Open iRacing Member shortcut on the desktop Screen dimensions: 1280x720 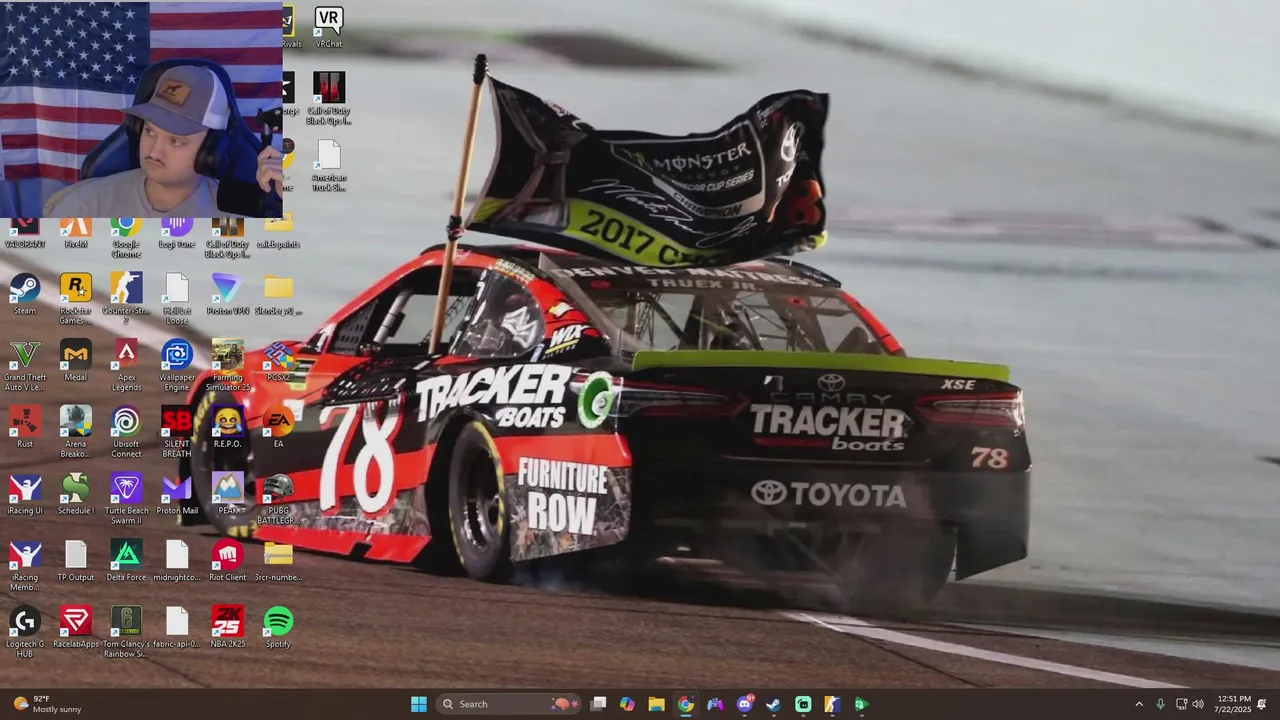pos(25,565)
